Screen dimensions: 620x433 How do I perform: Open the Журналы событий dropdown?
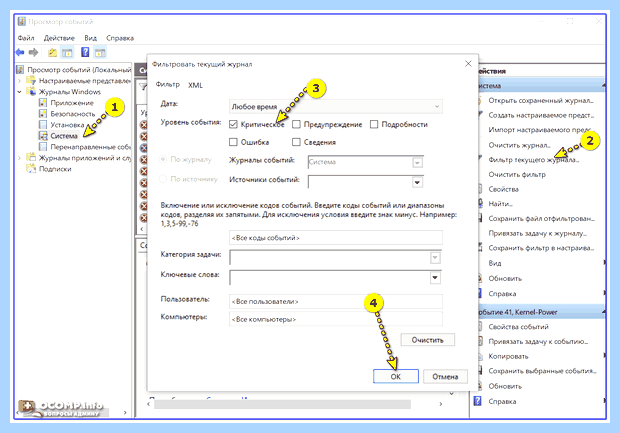[418, 162]
